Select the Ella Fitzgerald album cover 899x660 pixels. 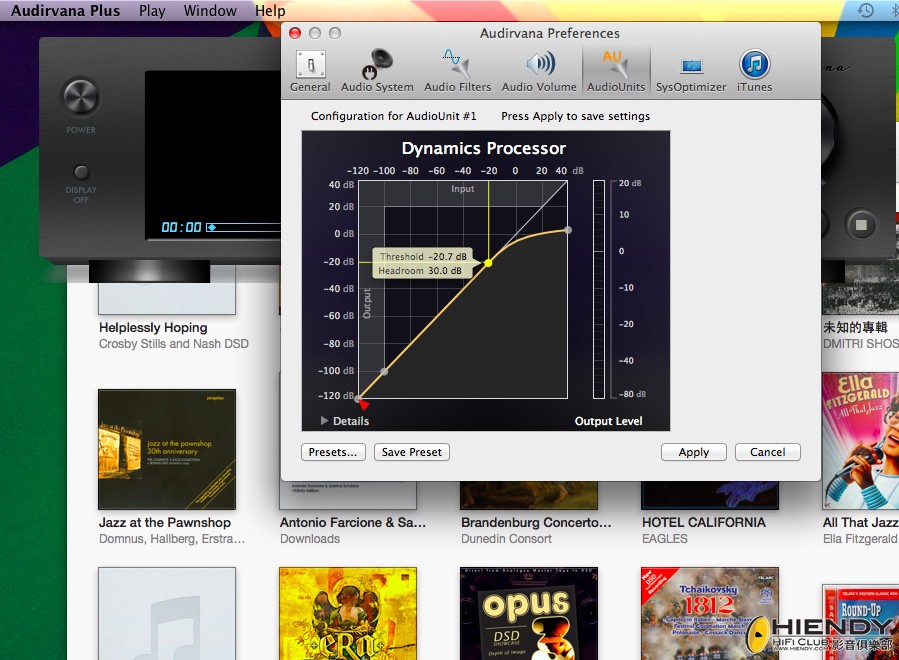pos(860,440)
